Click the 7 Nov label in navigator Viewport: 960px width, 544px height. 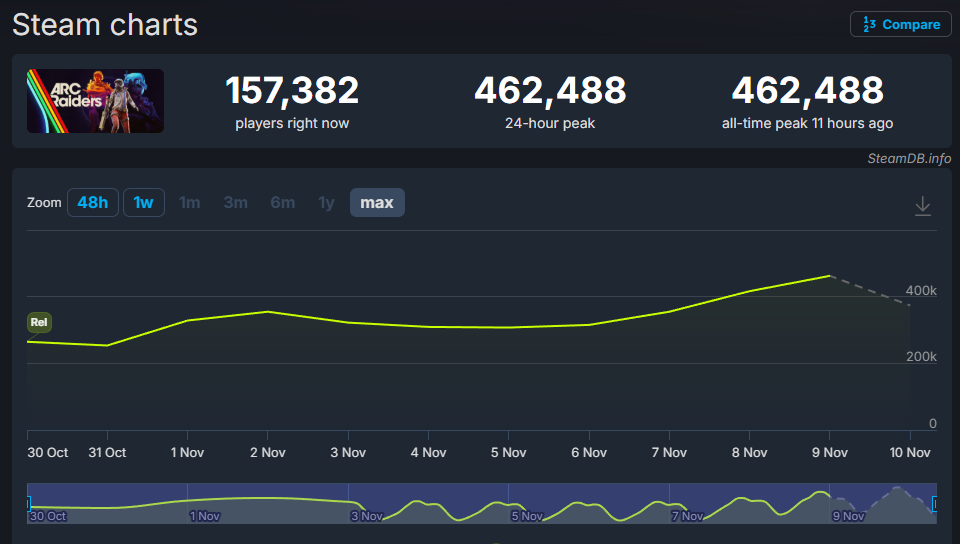point(688,516)
